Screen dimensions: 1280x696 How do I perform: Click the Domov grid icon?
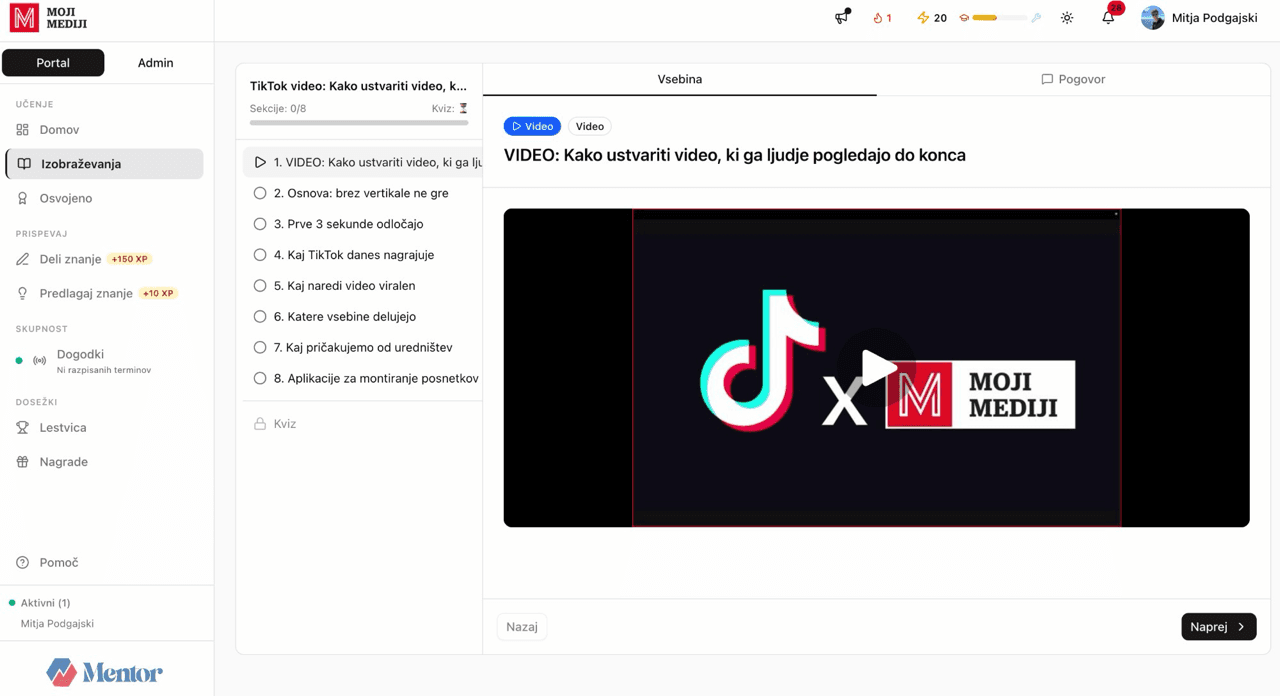pyautogui.click(x=23, y=130)
